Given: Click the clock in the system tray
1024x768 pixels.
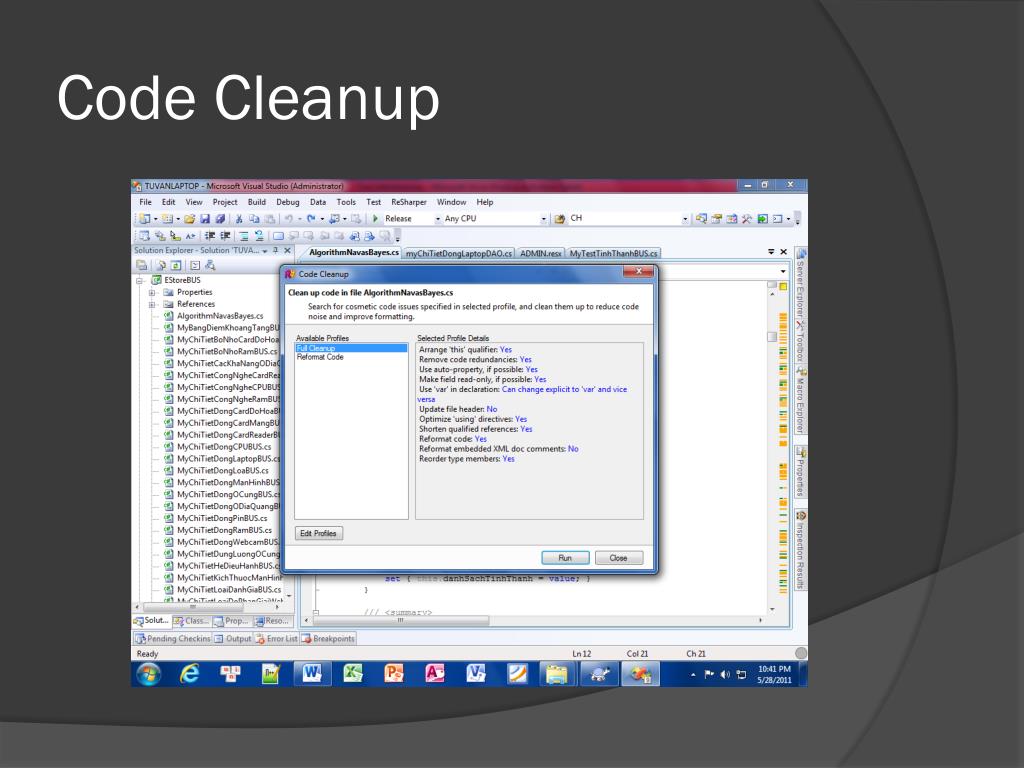Looking at the screenshot, I should [x=775, y=675].
